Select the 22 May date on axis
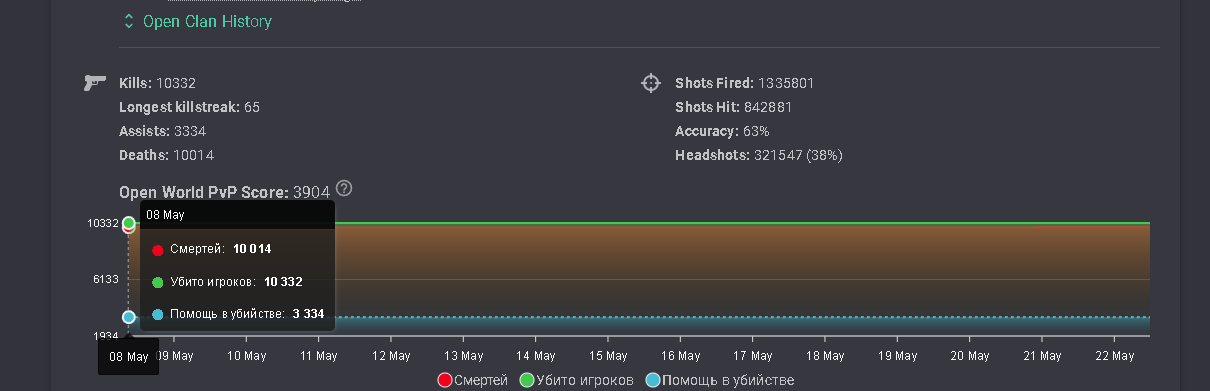 tap(1115, 356)
